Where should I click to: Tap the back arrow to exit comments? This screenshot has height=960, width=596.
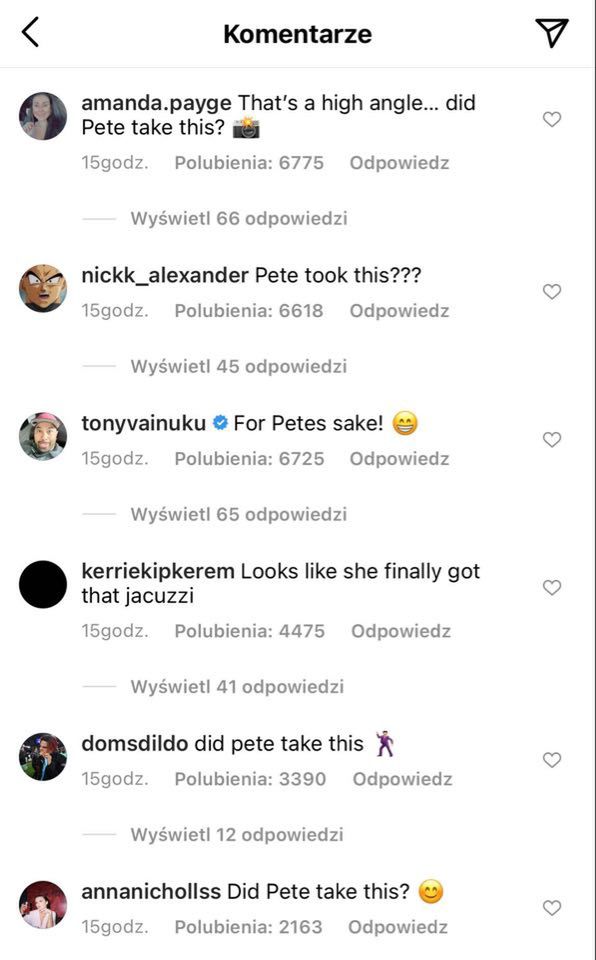tap(30, 32)
